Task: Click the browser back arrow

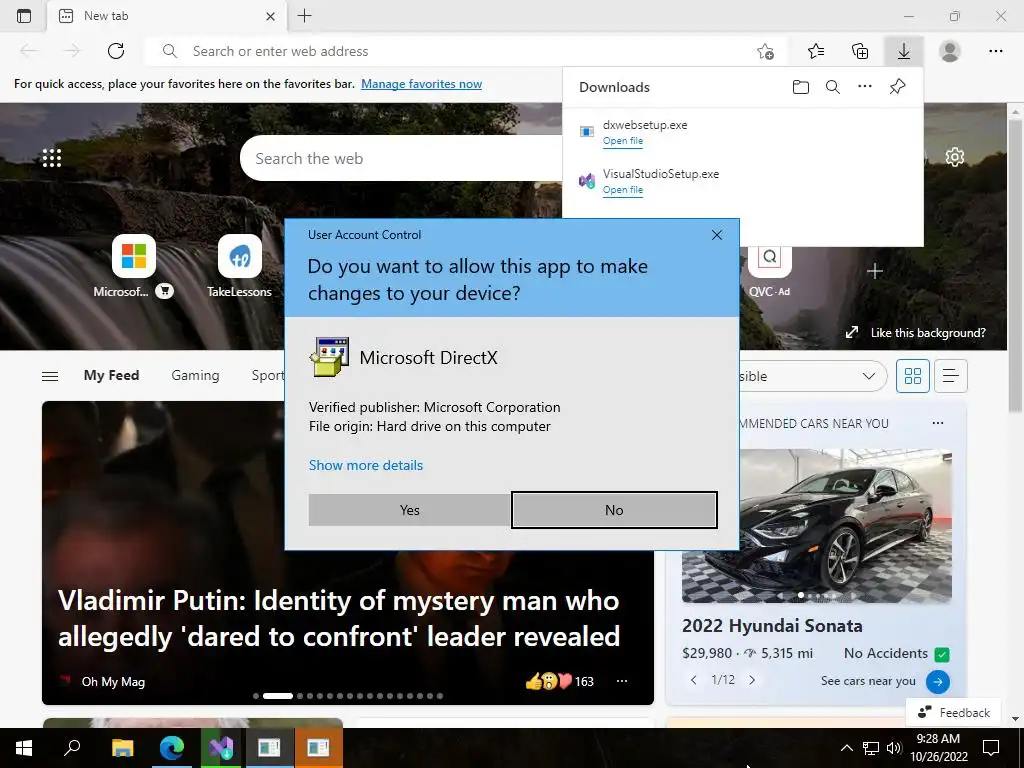Action: [29, 51]
